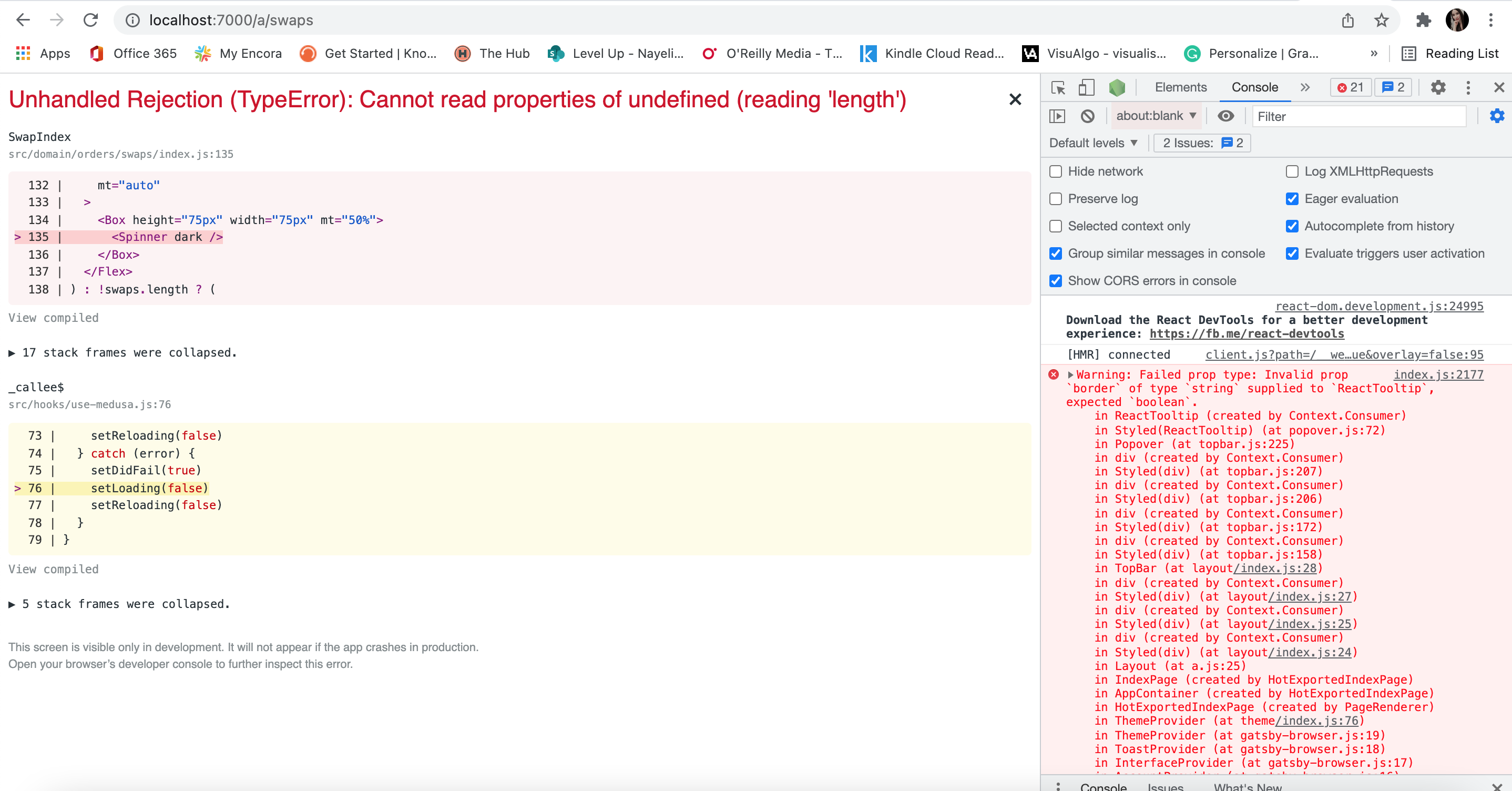Open the fb.me/react-devtools link
This screenshot has height=791, width=1512.
[x=1247, y=333]
